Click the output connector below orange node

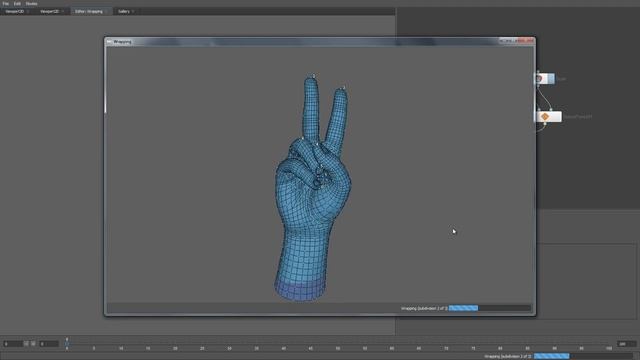tap(545, 124)
